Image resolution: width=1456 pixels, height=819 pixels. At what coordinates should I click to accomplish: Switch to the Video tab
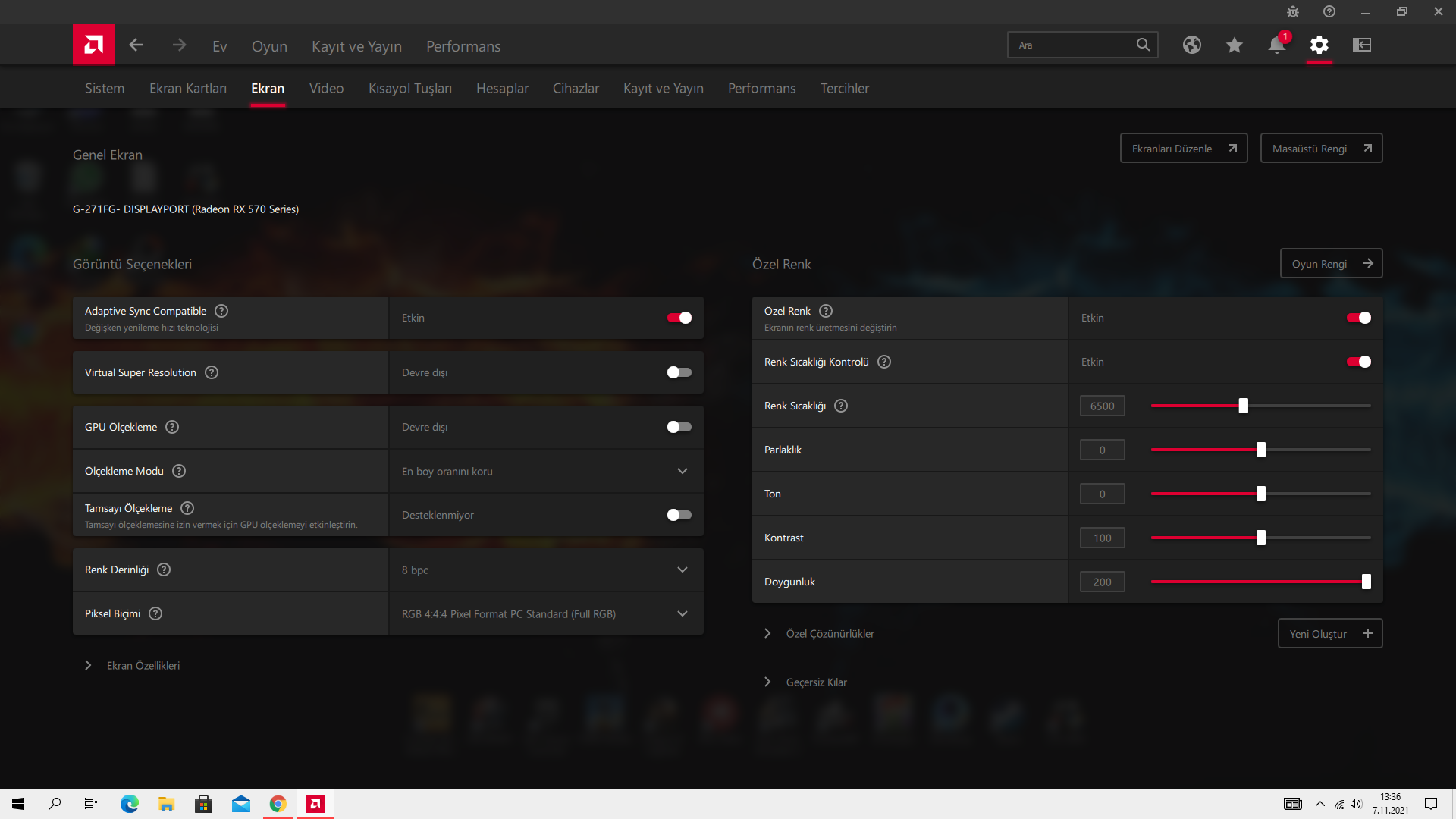(326, 88)
